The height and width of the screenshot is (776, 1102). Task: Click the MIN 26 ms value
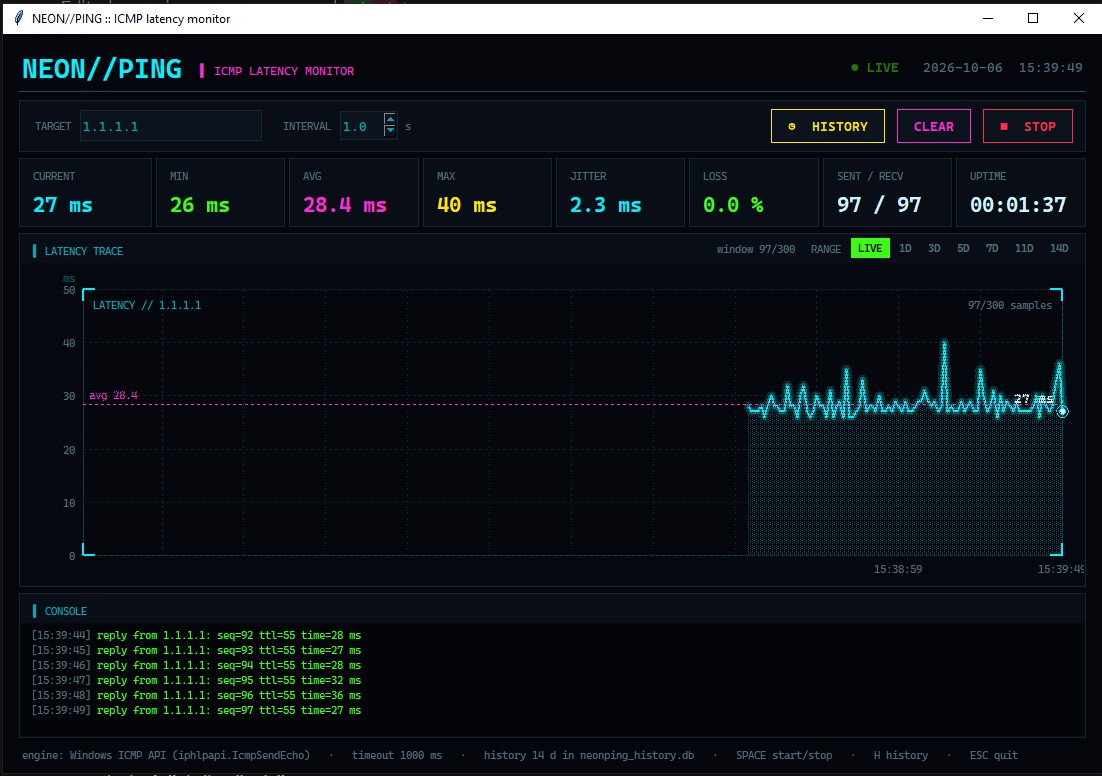pyautogui.click(x=200, y=205)
